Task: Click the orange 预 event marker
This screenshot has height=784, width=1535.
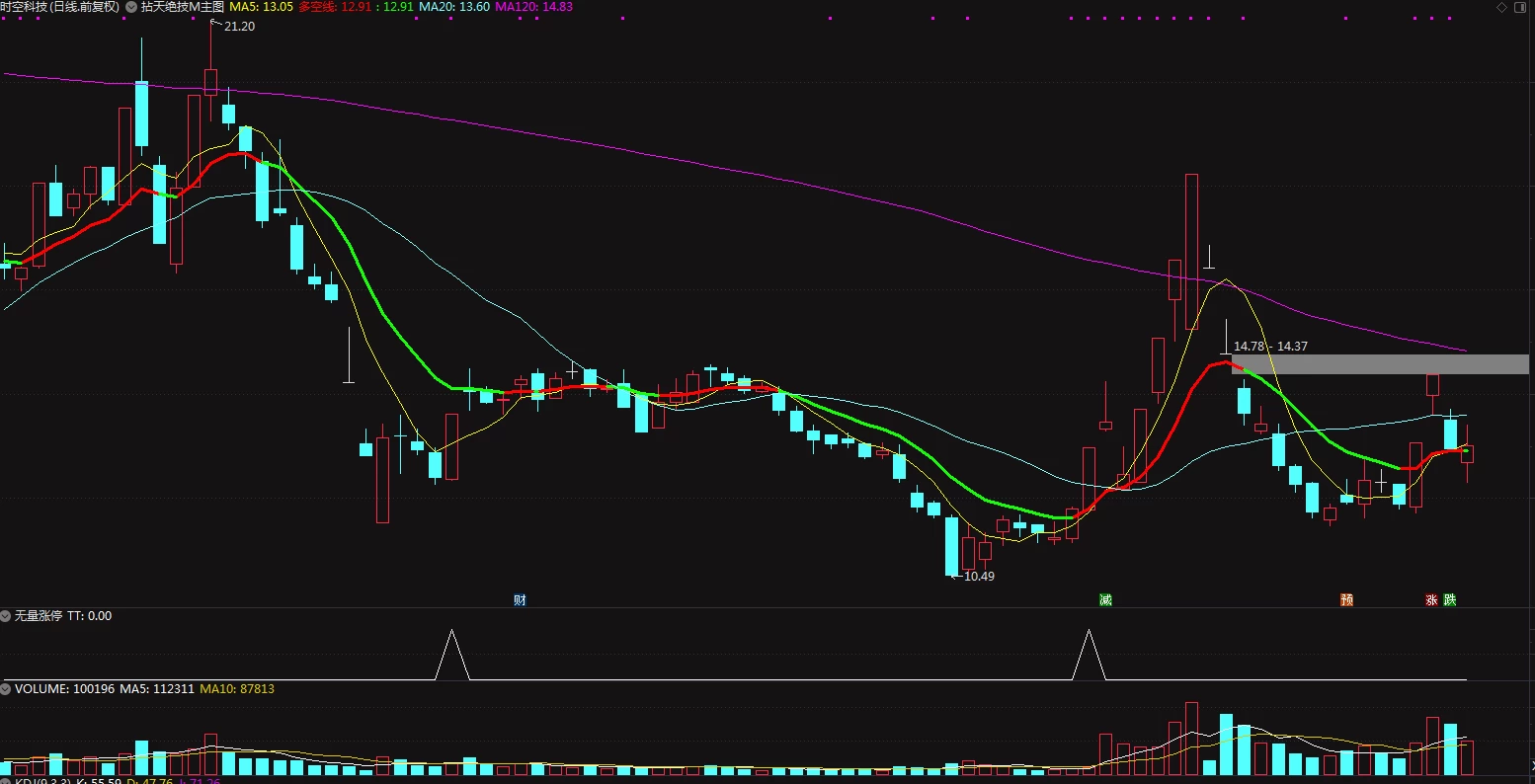Action: (x=1346, y=600)
